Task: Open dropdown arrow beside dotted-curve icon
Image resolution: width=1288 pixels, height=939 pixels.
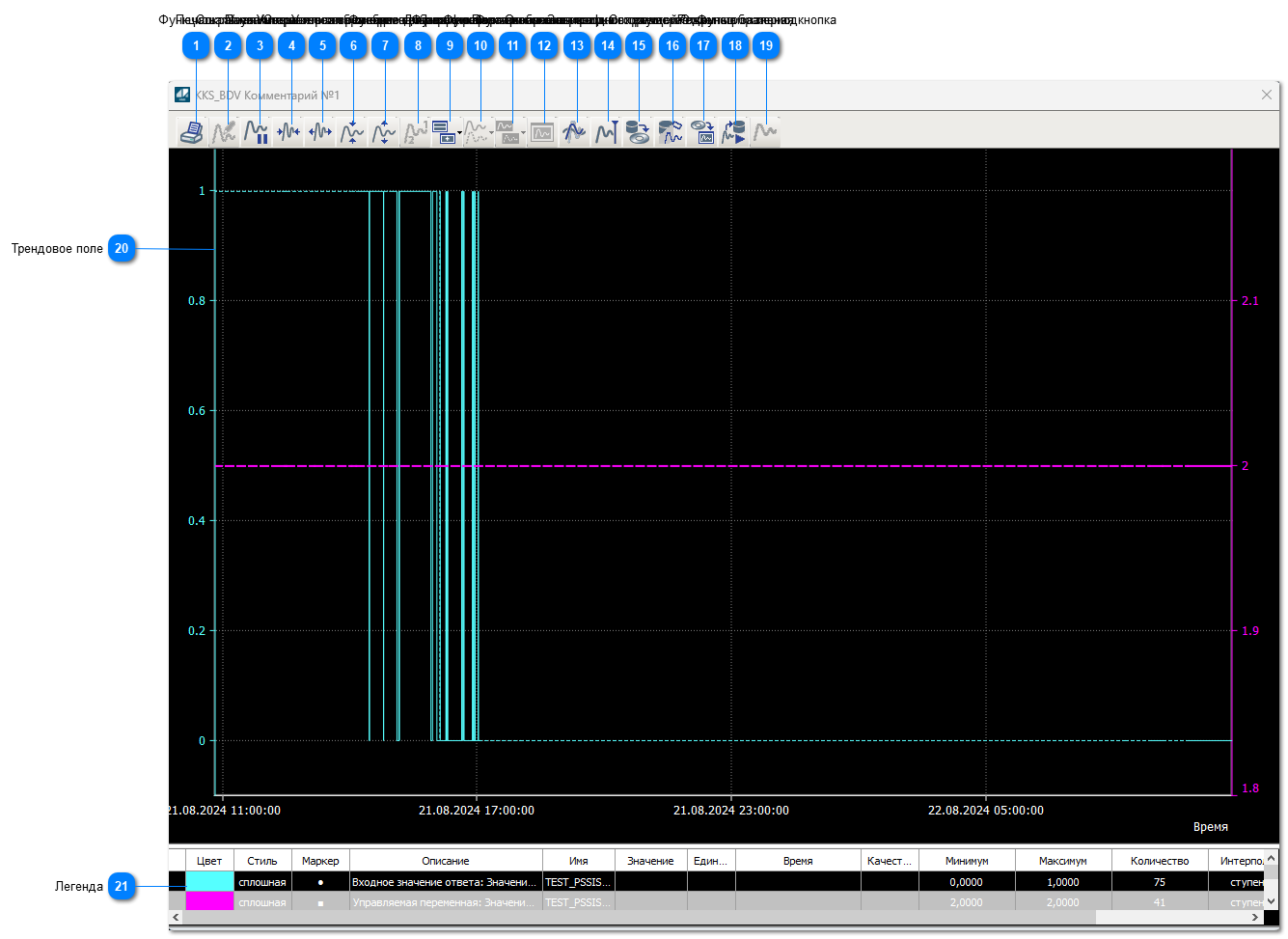Action: [x=492, y=133]
